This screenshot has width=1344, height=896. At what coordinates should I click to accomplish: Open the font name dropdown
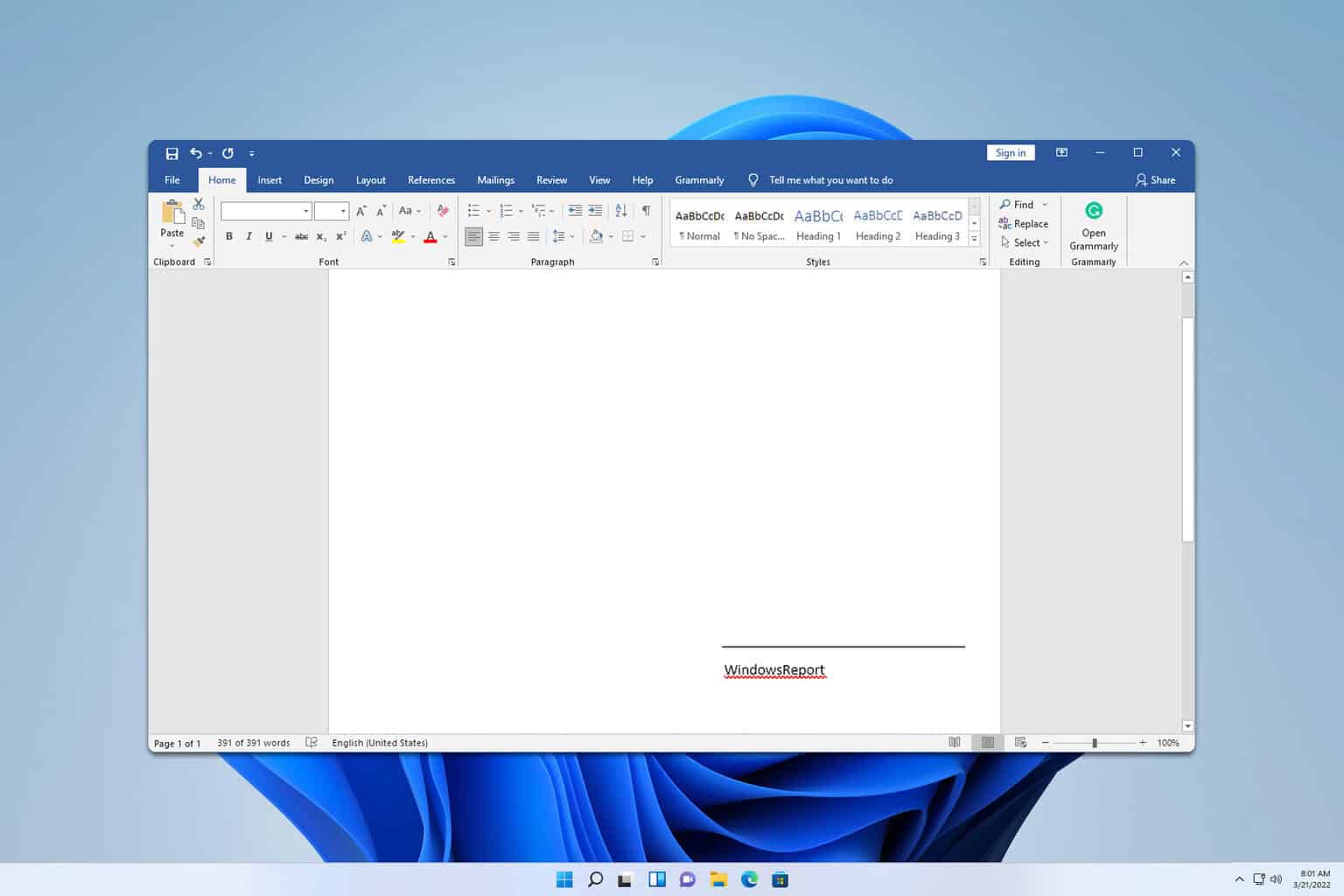305,211
